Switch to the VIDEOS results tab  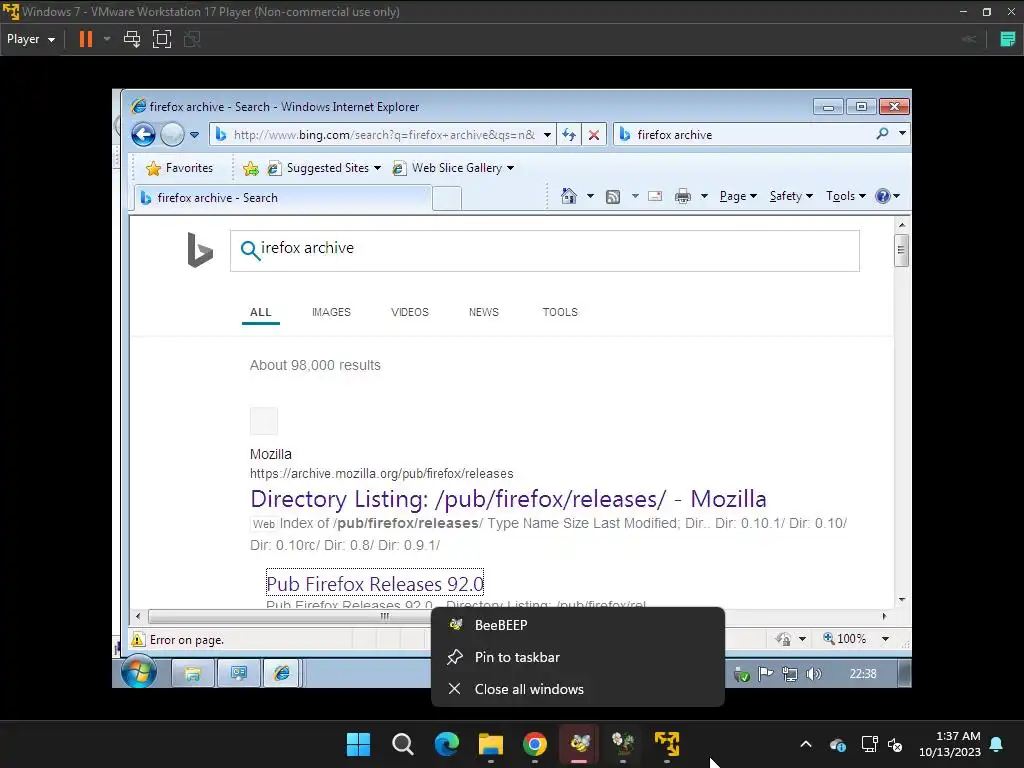point(409,312)
